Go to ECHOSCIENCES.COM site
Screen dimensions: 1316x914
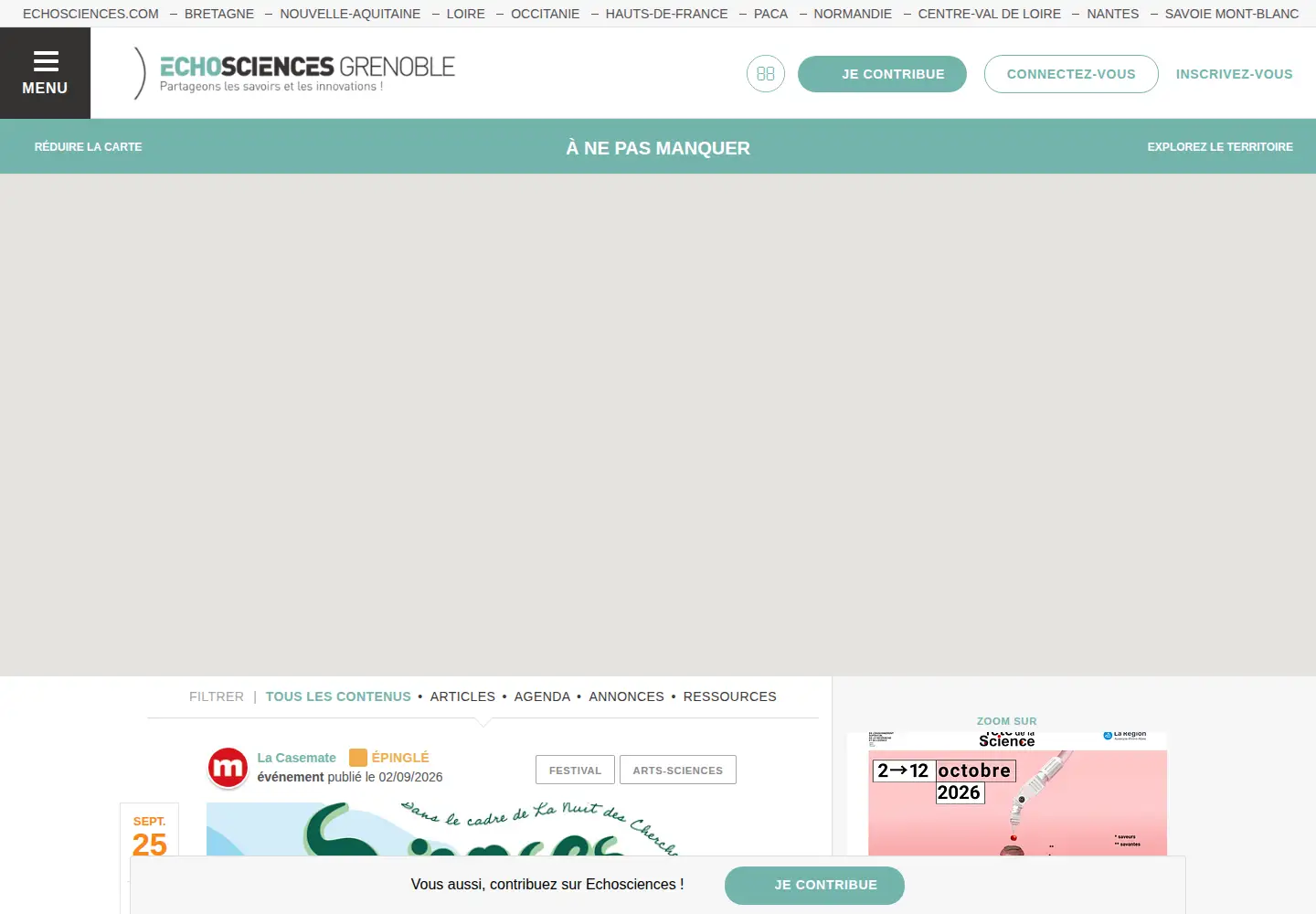tap(90, 14)
